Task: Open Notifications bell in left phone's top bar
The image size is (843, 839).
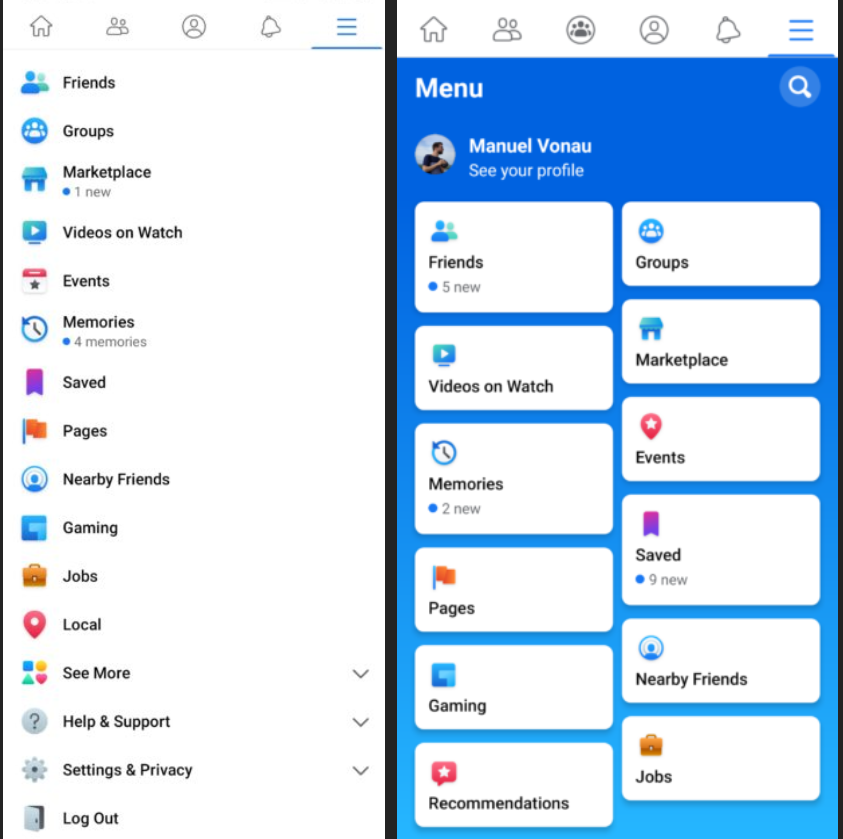Action: pos(270,26)
